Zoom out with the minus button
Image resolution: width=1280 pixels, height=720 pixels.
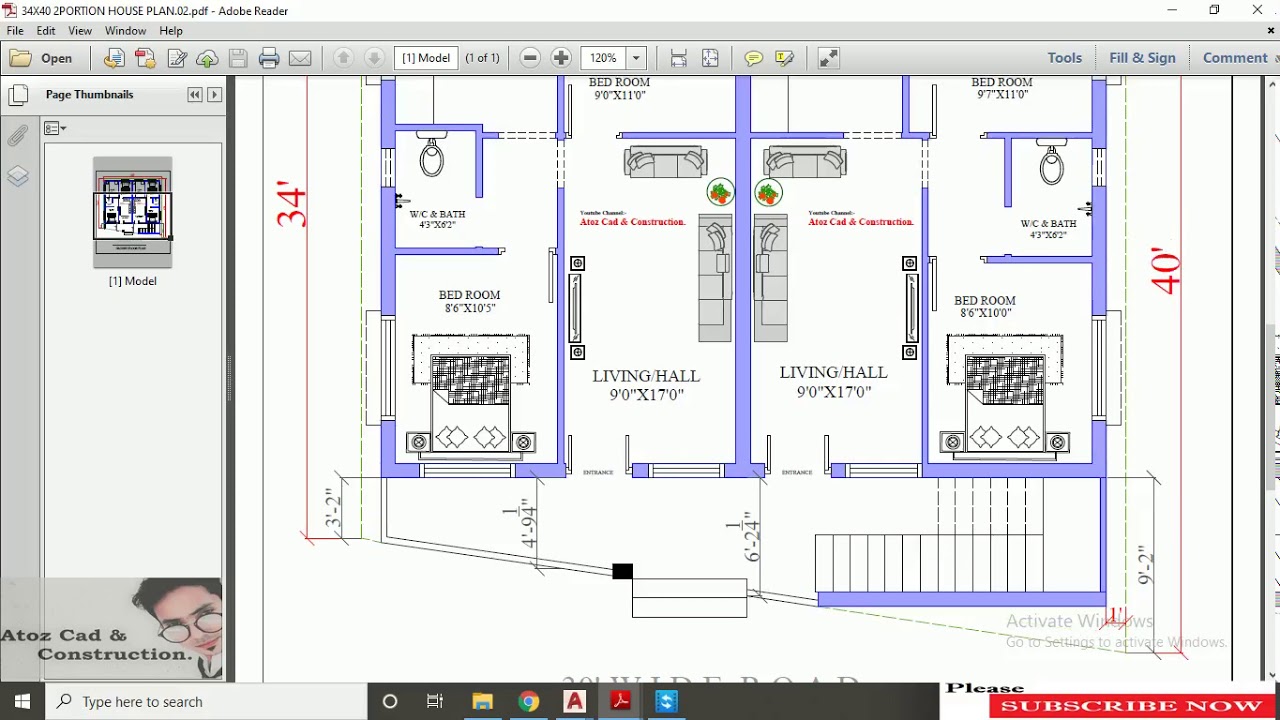click(x=531, y=58)
